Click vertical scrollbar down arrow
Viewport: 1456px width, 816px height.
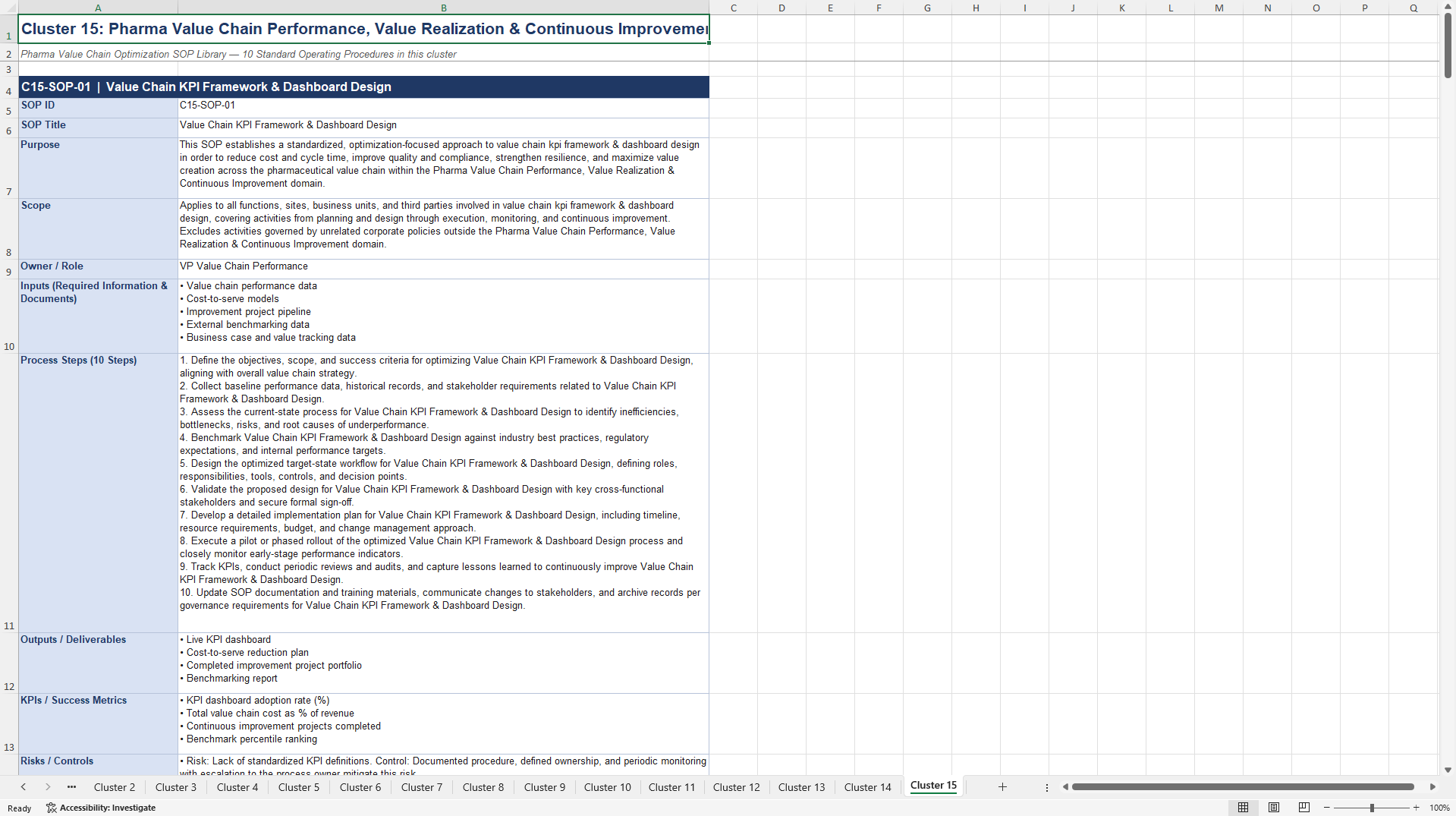click(x=1448, y=770)
